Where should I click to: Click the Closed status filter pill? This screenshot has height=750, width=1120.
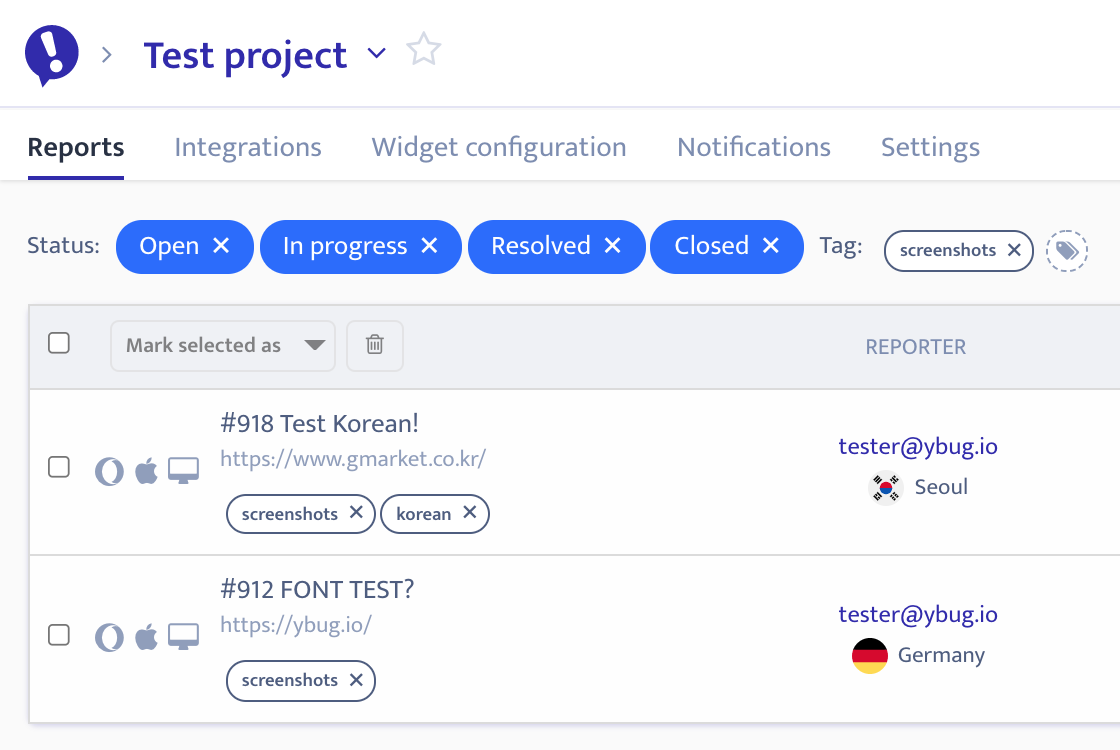coord(726,246)
